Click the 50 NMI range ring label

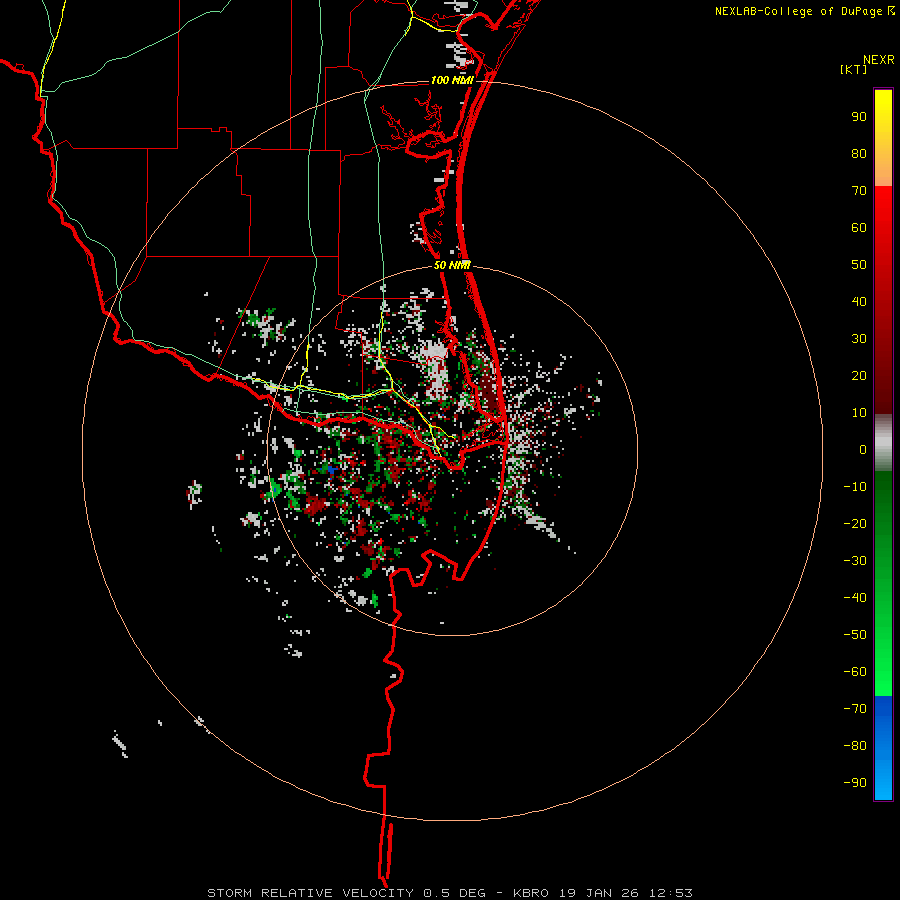(x=452, y=265)
